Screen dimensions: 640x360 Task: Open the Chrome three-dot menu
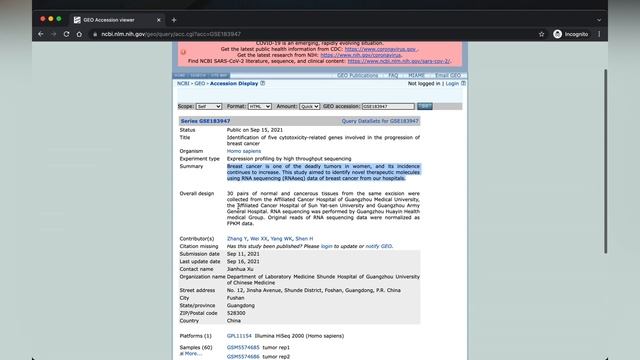[599, 34]
